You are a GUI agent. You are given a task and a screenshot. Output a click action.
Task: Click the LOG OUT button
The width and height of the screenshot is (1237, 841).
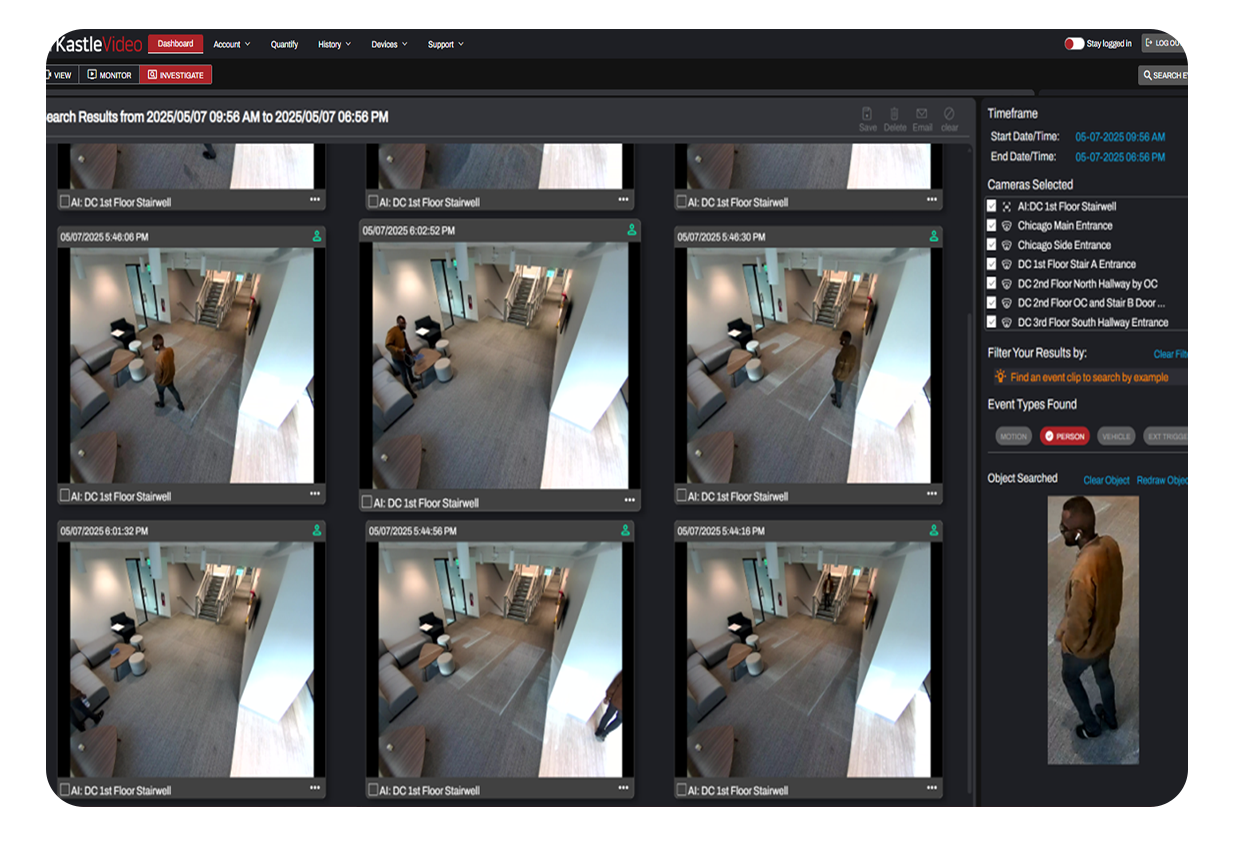[1164, 43]
